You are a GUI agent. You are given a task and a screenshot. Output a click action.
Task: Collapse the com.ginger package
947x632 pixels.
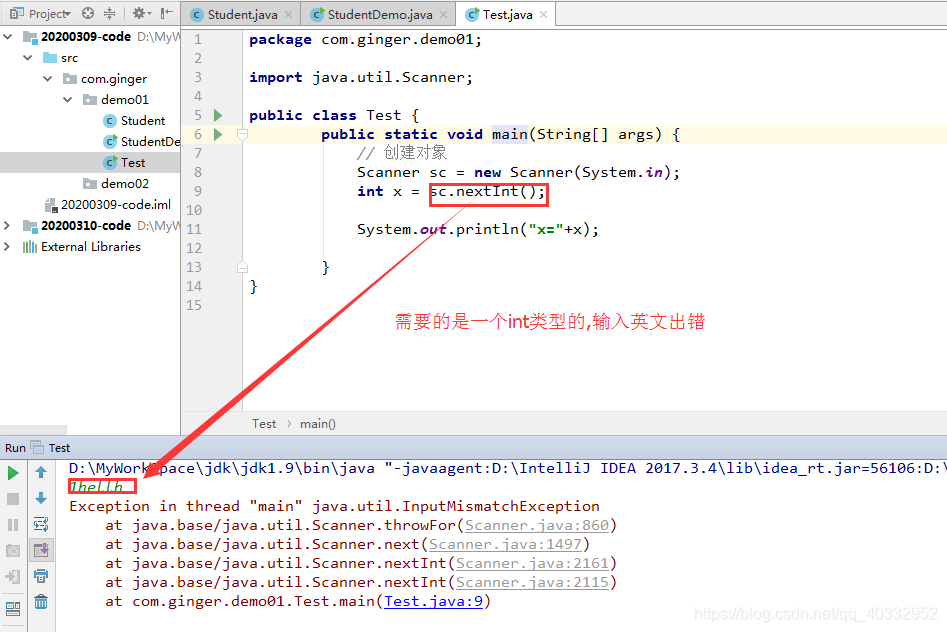[48, 79]
